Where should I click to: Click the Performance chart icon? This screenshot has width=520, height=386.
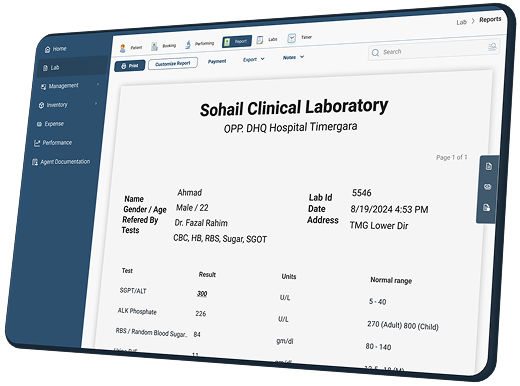37,143
